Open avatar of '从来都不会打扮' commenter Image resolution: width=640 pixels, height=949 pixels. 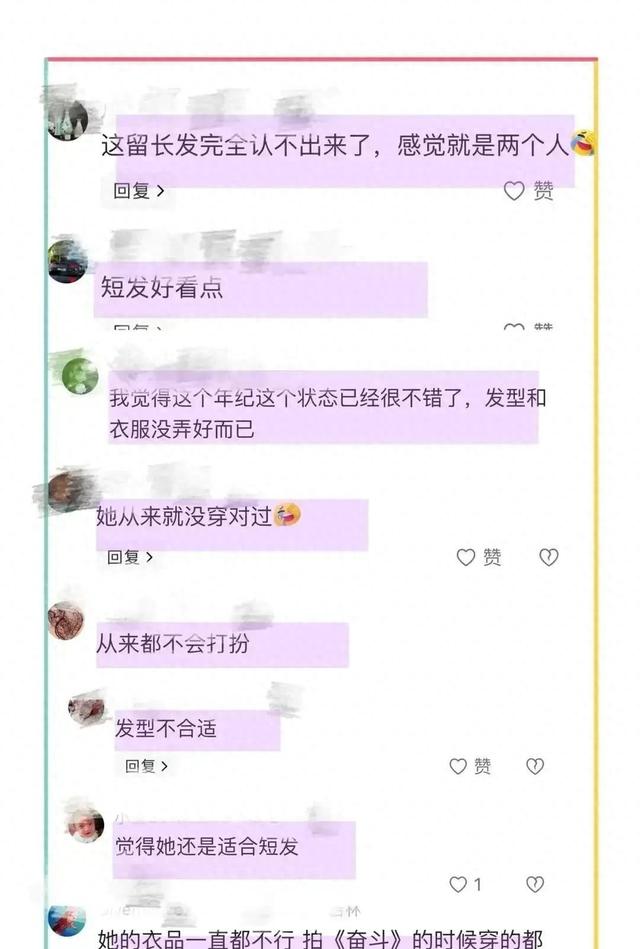66,621
